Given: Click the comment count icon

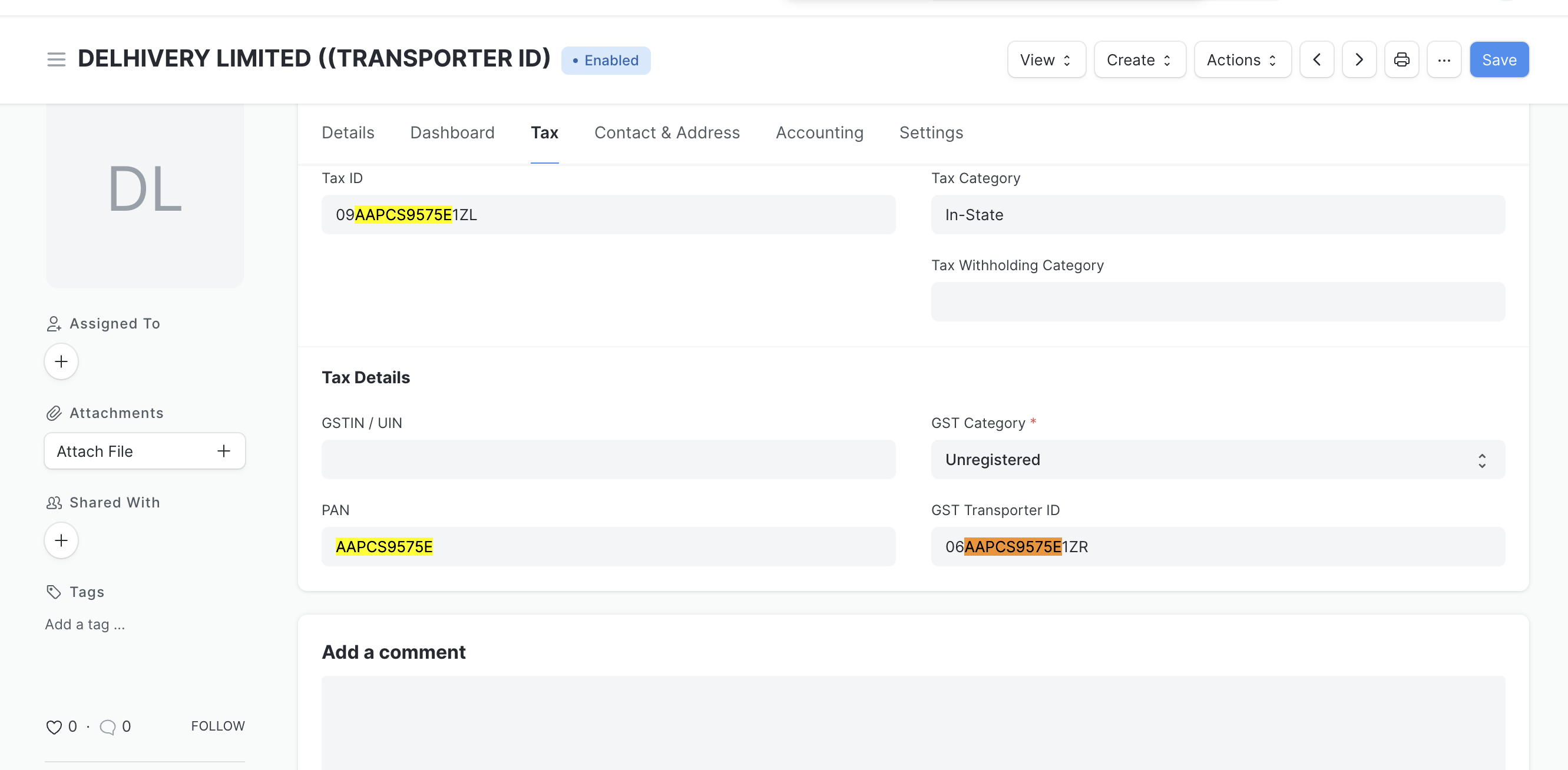Looking at the screenshot, I should click(x=108, y=726).
